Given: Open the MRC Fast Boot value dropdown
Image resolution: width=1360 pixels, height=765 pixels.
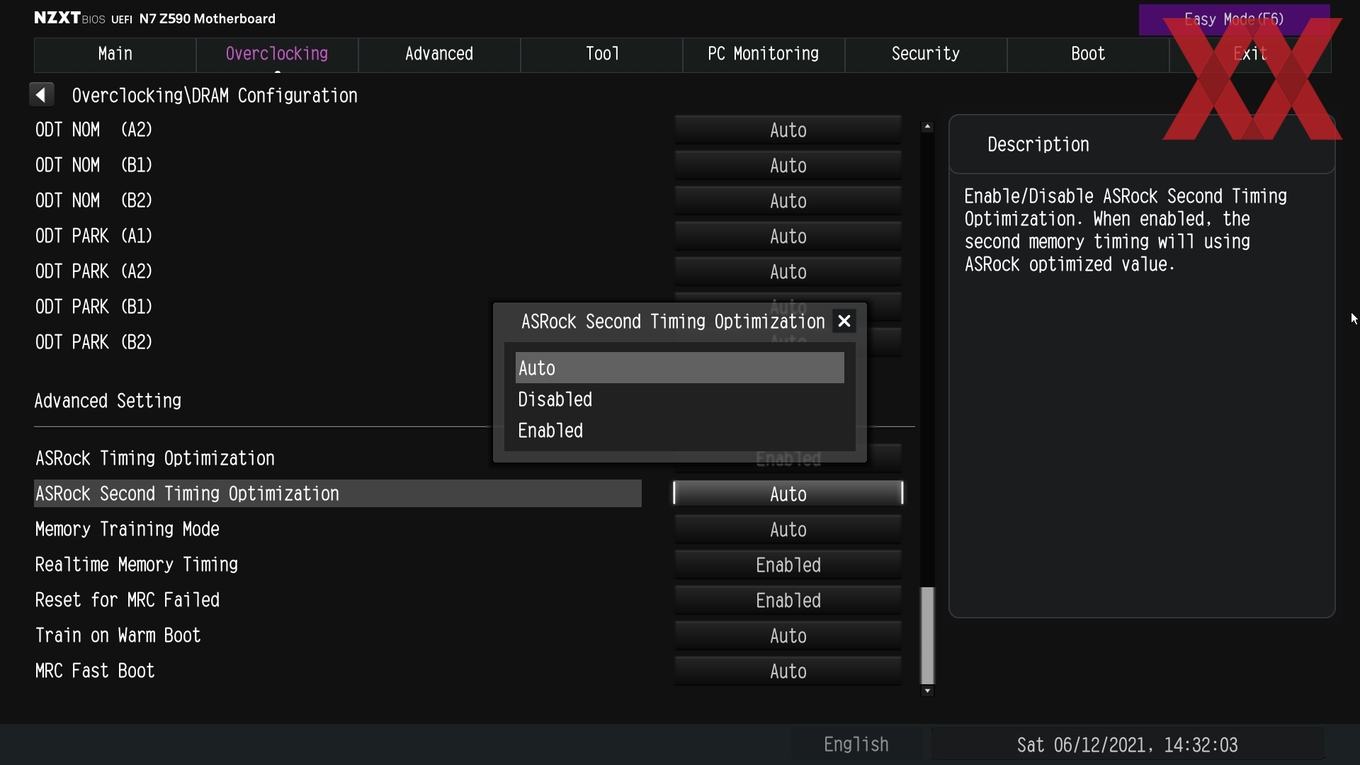Looking at the screenshot, I should pos(788,671).
